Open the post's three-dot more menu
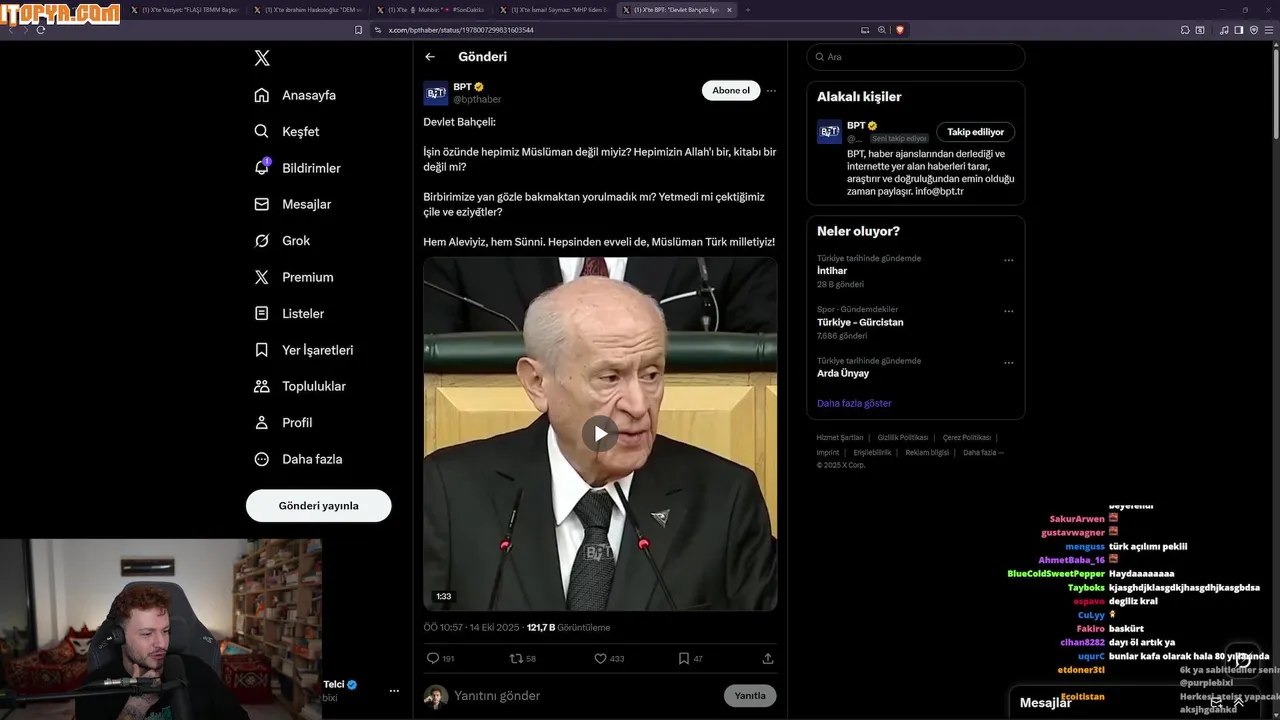Screen dimensions: 1280x720 tap(771, 90)
